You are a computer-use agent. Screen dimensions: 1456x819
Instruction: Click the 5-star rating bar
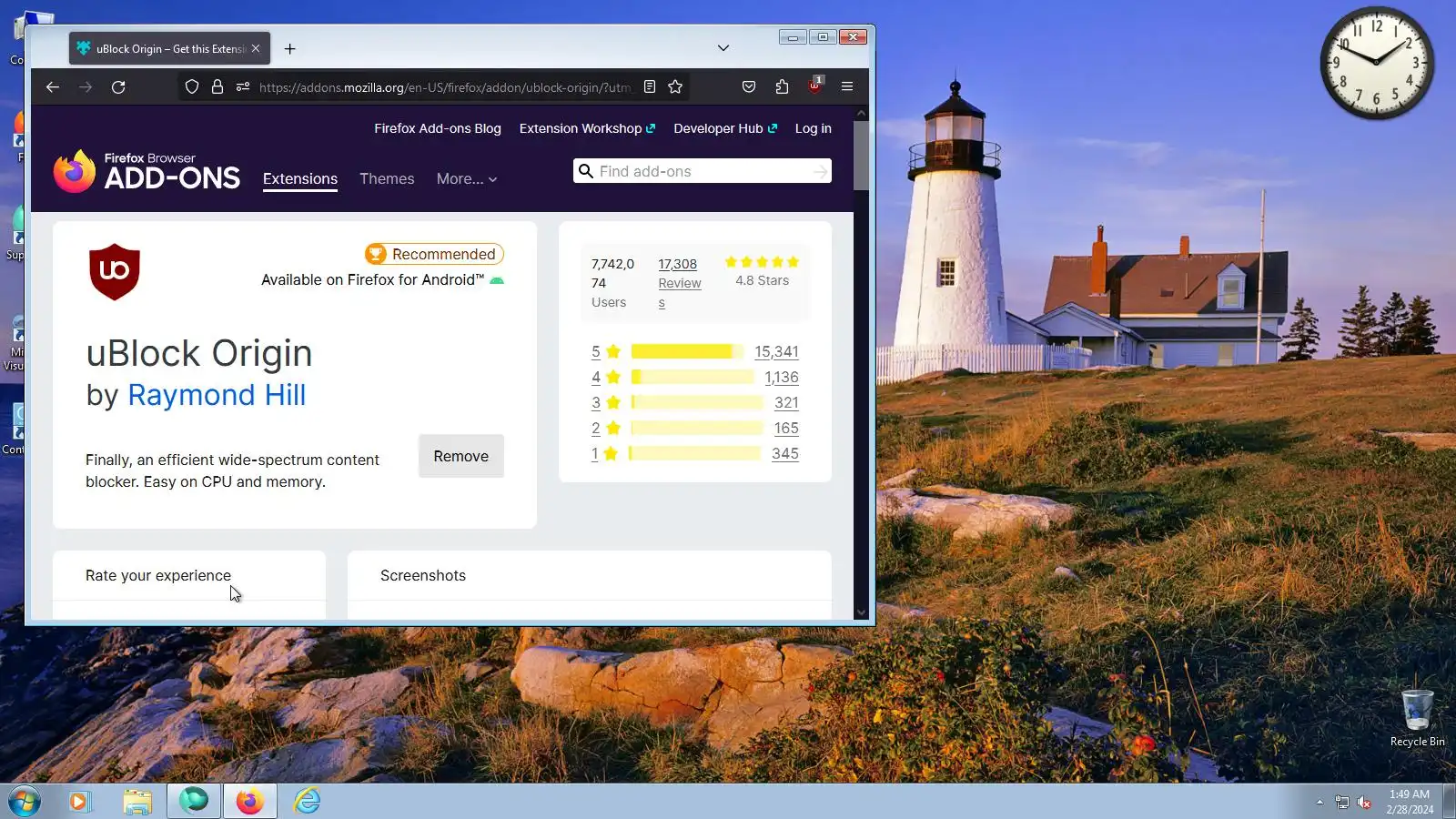click(687, 351)
